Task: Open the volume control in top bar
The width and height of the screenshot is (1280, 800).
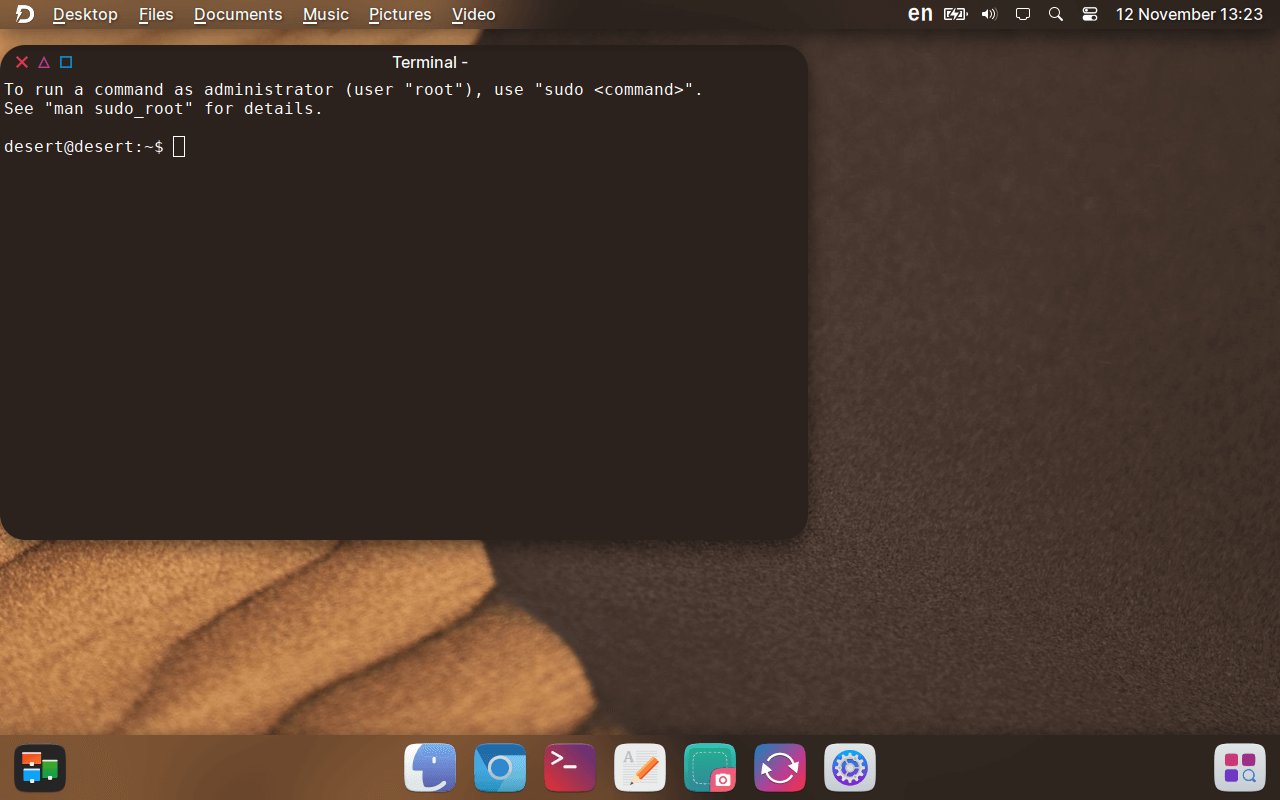Action: tap(989, 14)
